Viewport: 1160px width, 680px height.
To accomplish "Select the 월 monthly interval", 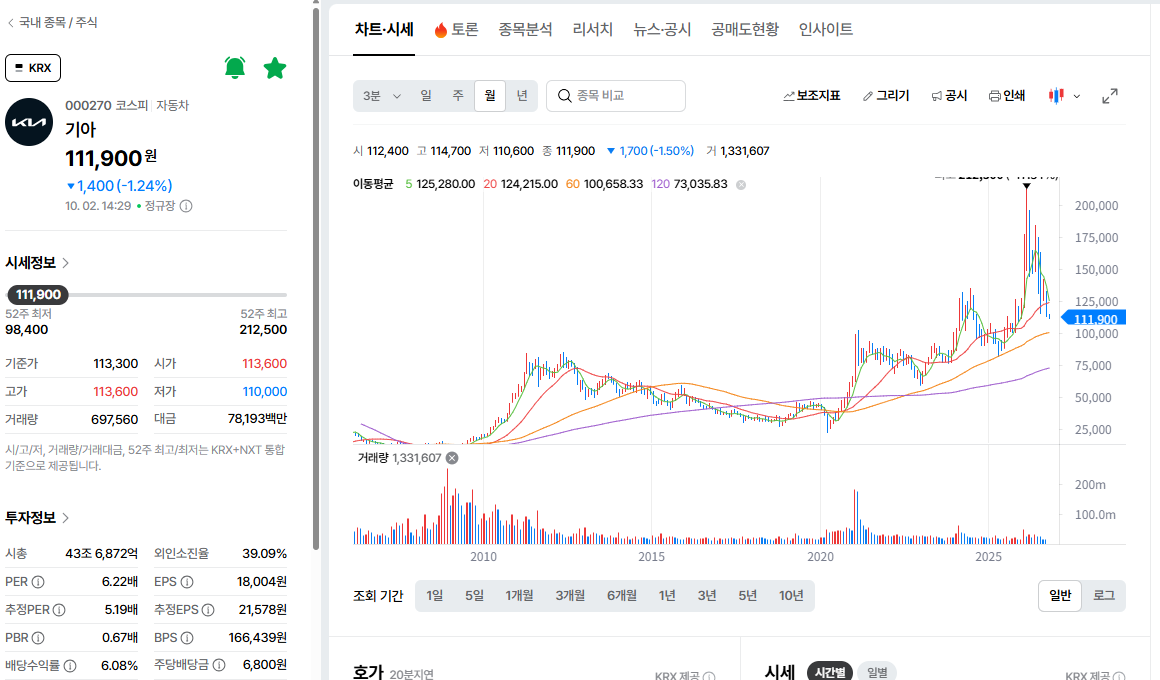I will (490, 95).
